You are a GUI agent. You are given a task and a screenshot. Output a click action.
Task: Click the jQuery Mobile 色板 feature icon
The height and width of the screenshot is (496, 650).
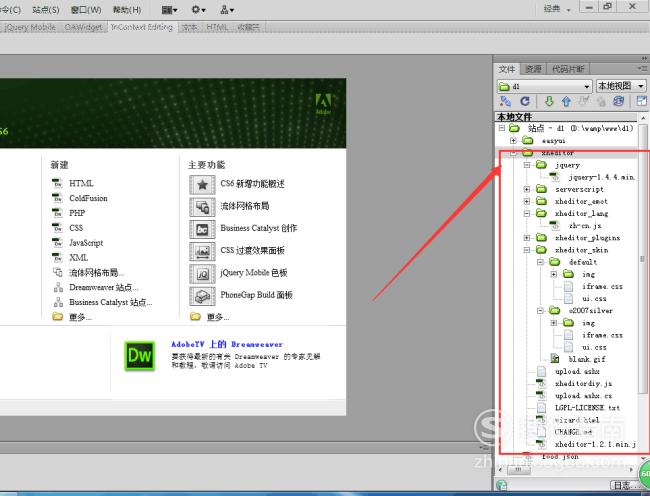click(x=202, y=274)
